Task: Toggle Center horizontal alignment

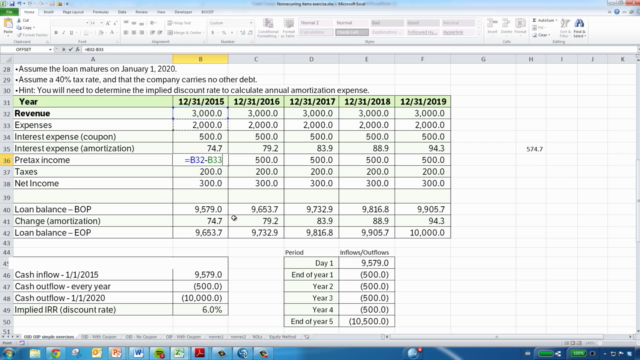Action: 134,33
